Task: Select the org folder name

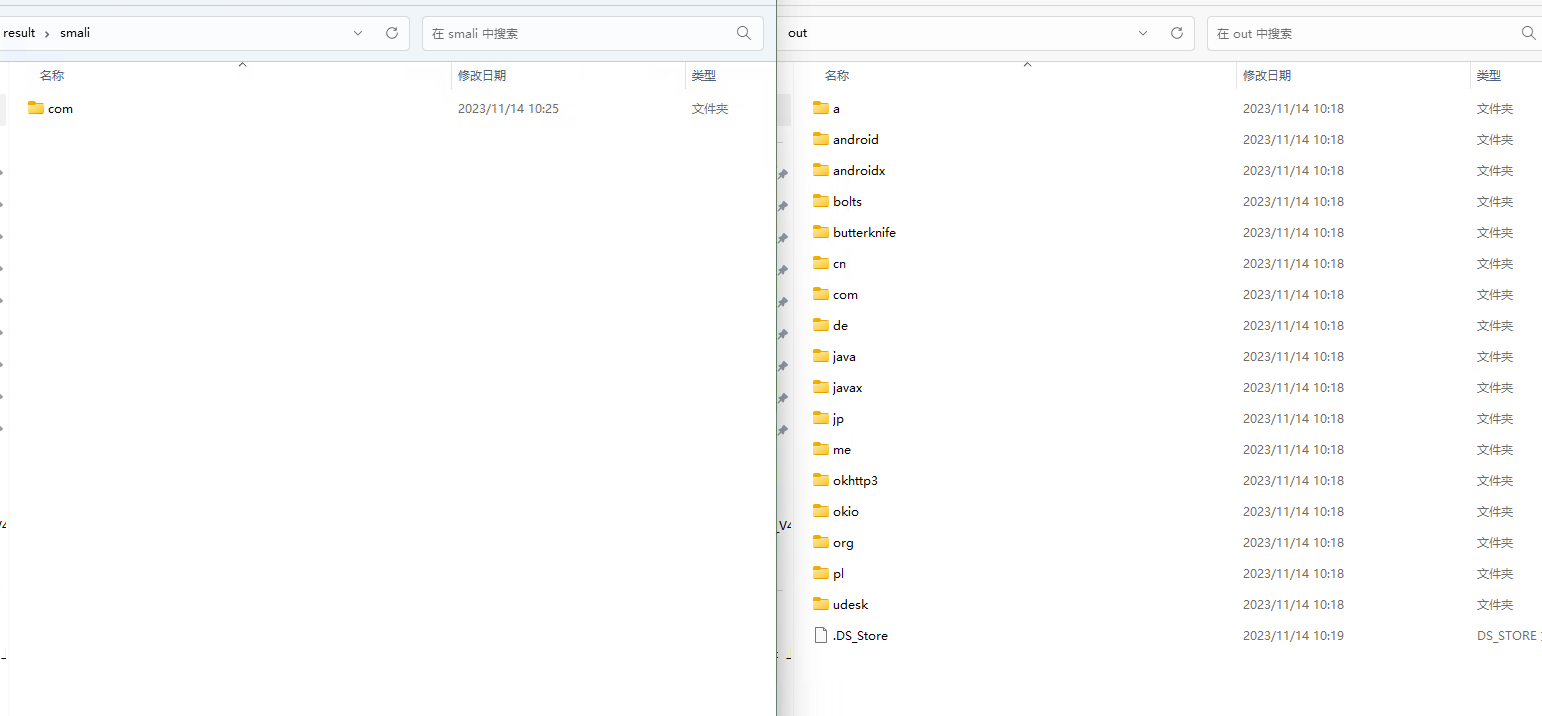Action: point(843,543)
